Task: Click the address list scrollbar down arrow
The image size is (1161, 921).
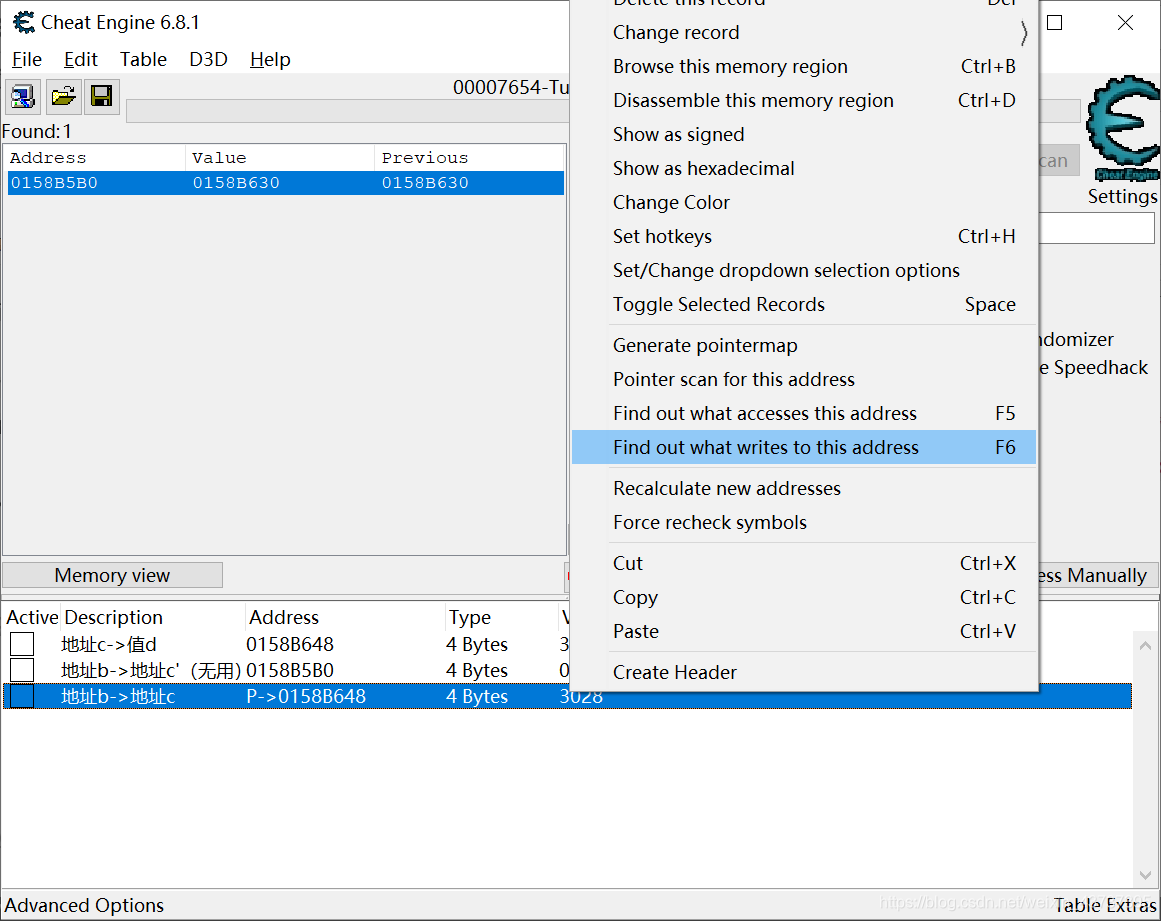Action: click(1145, 875)
